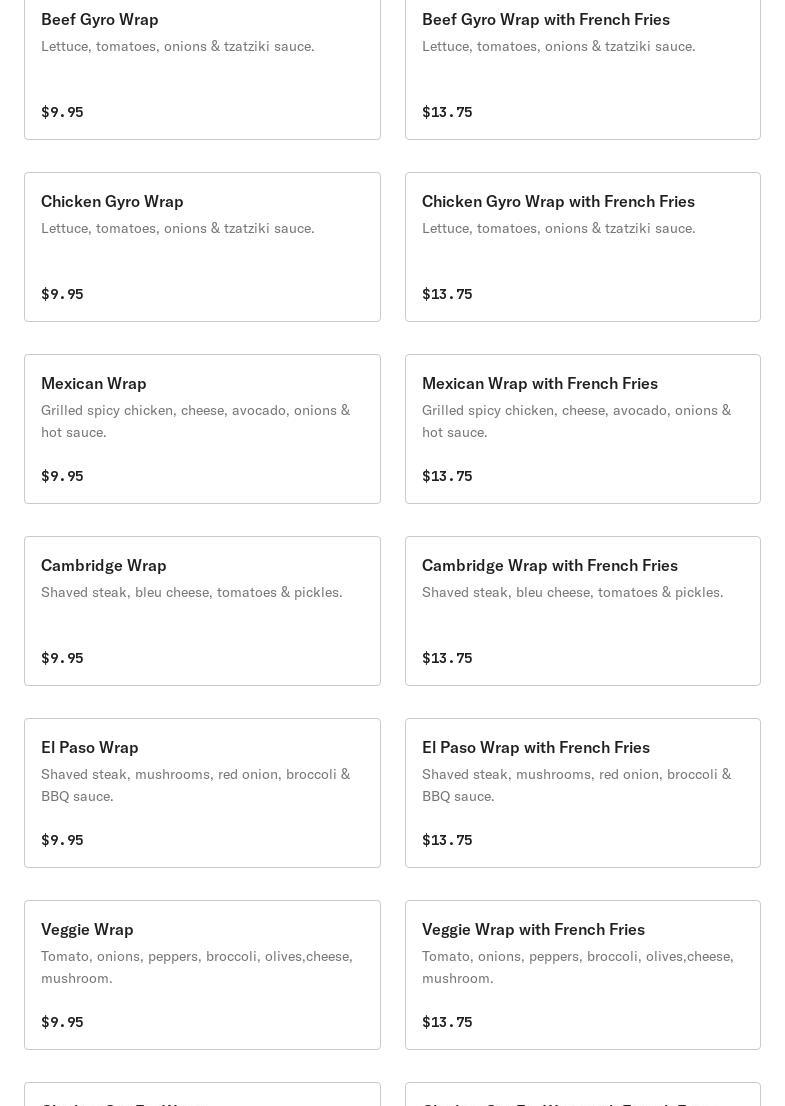785x1106 pixels.
Task: Open the El Paso Wrap card
Action: click(90, 748)
